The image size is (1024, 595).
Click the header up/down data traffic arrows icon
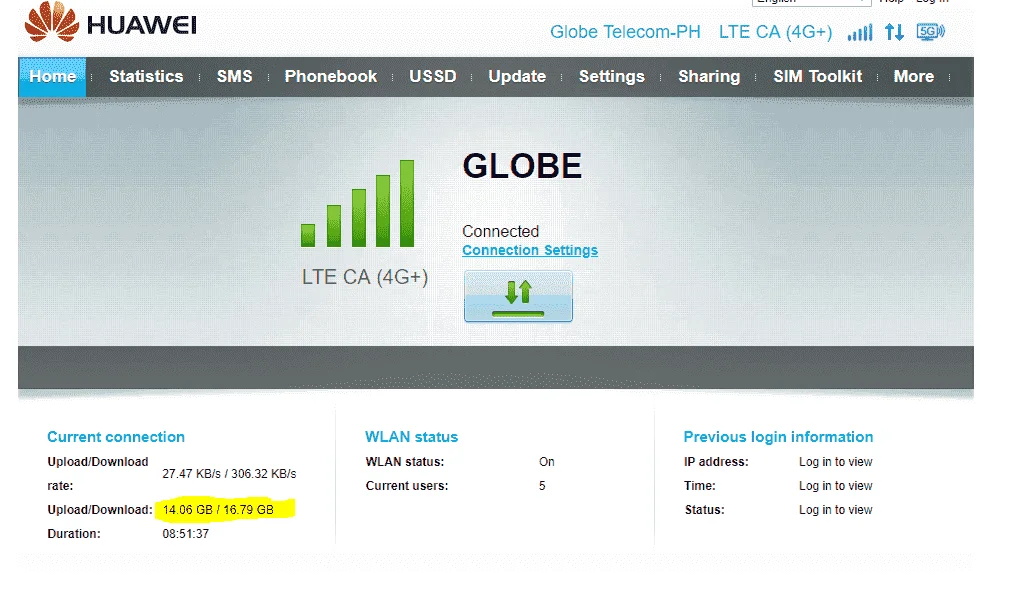[894, 32]
